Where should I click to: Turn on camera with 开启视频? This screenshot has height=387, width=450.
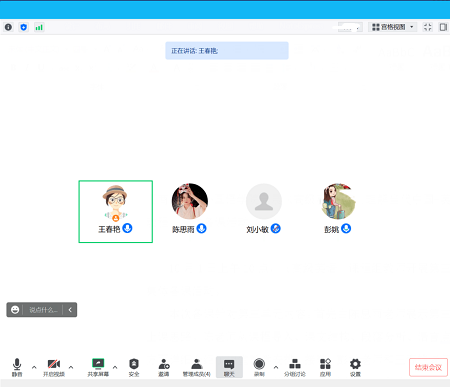(x=54, y=367)
